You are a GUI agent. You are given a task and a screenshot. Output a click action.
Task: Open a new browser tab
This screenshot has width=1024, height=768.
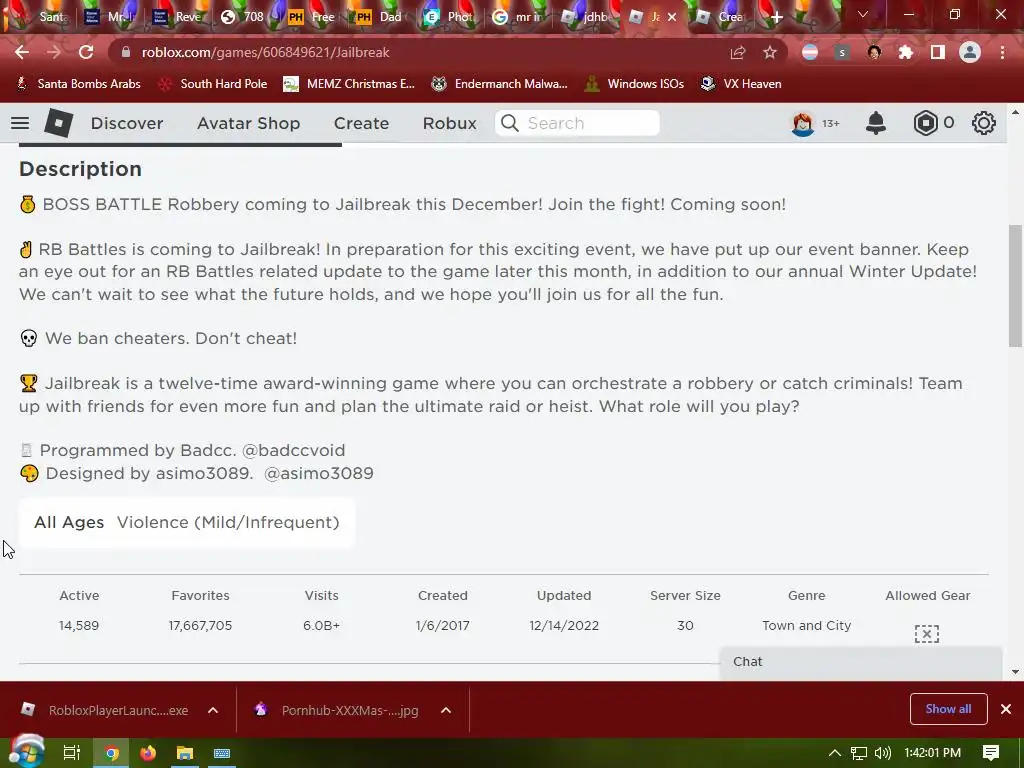pyautogui.click(x=776, y=17)
